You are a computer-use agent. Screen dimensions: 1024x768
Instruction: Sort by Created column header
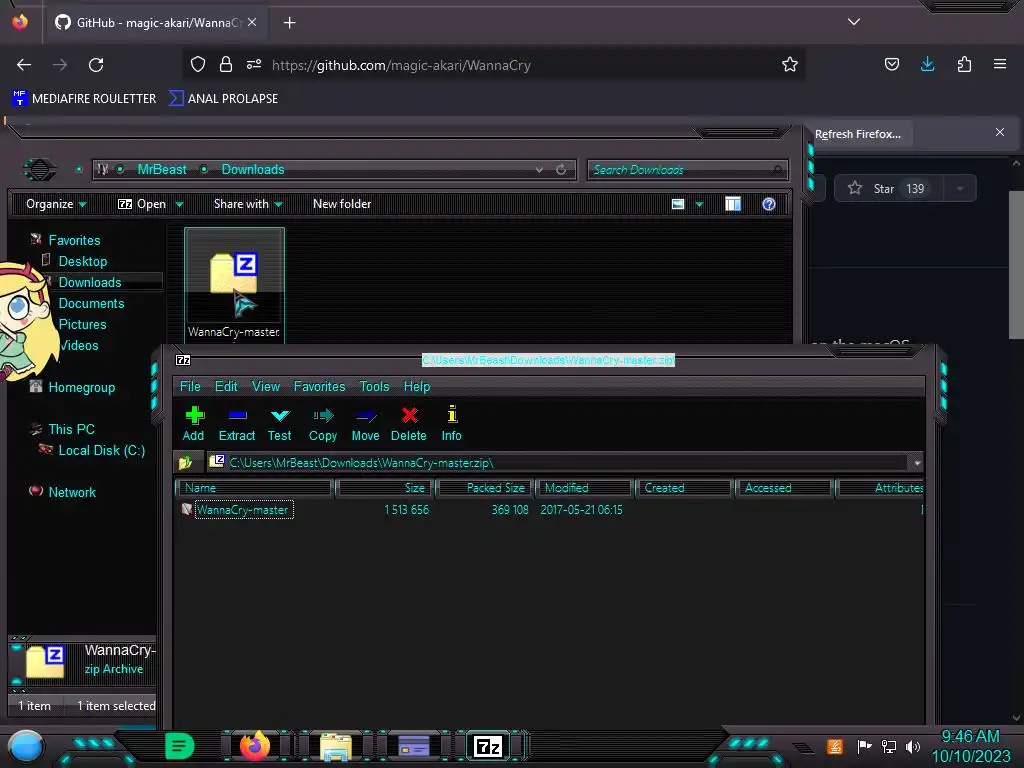(x=684, y=488)
